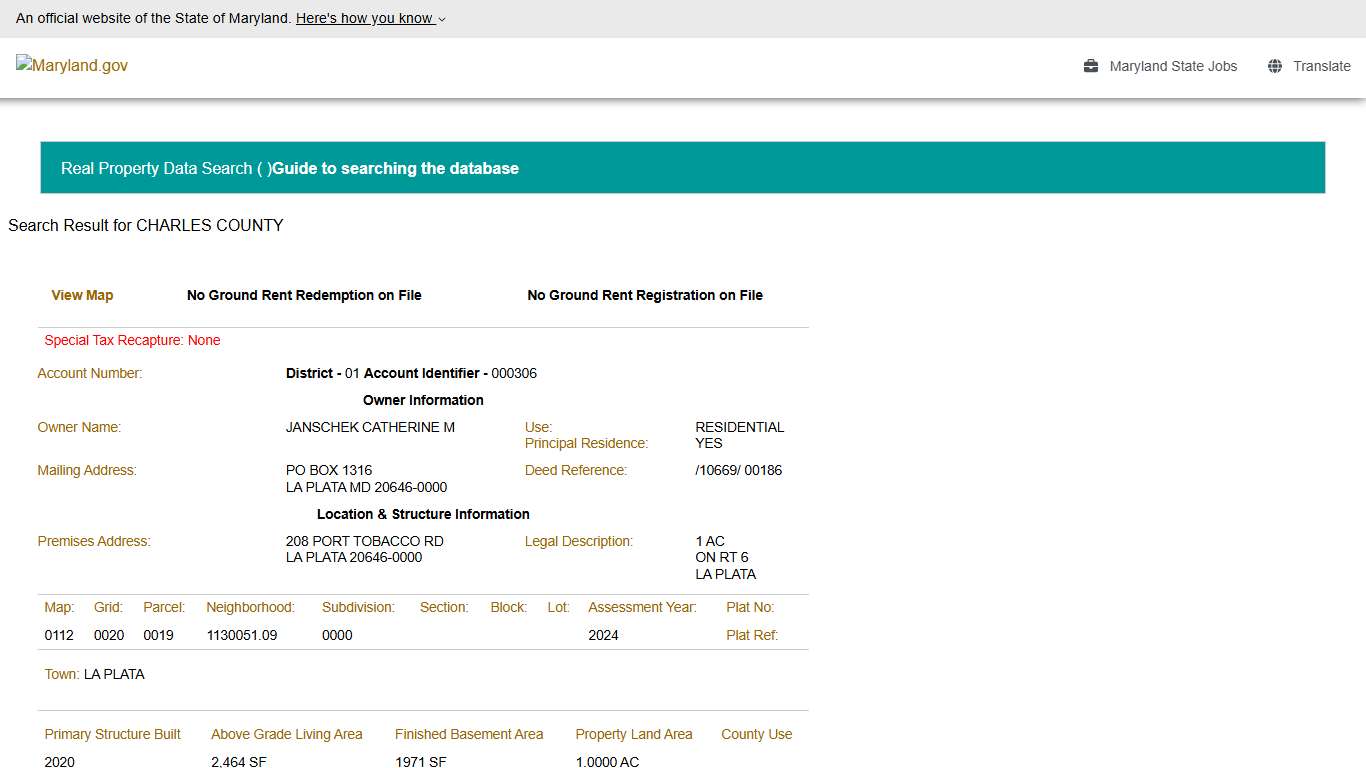The image size is (1366, 768).
Task: Click Guide to searching the database
Action: pos(395,168)
